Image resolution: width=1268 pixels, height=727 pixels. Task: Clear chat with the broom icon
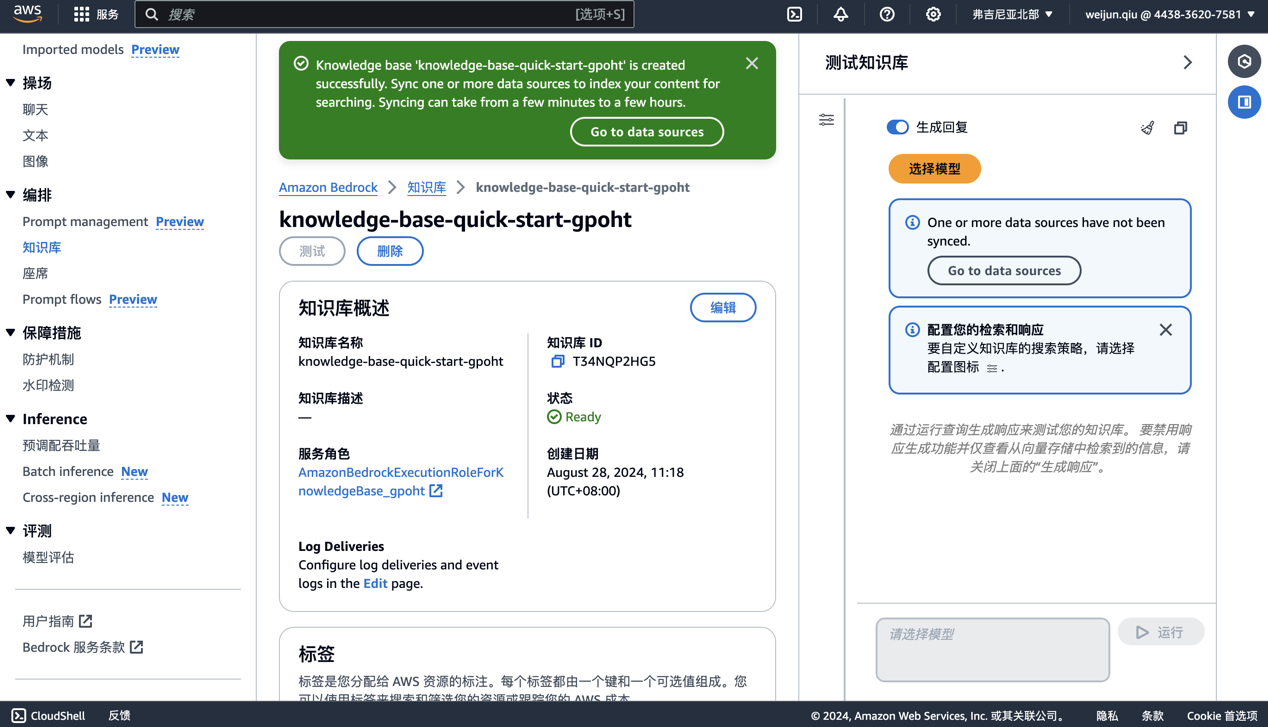1147,128
